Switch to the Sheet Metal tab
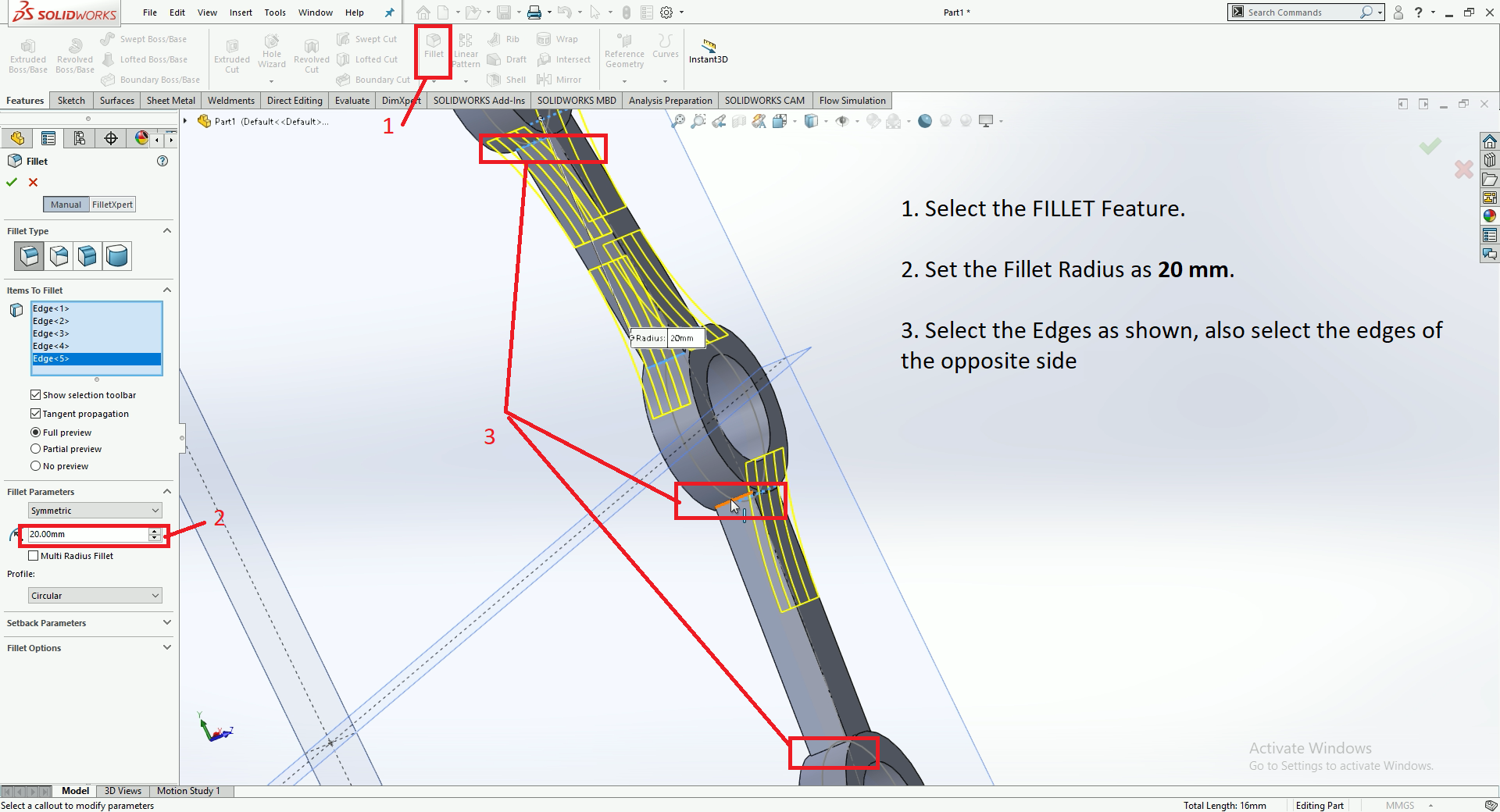The width and height of the screenshot is (1500, 812). (171, 101)
